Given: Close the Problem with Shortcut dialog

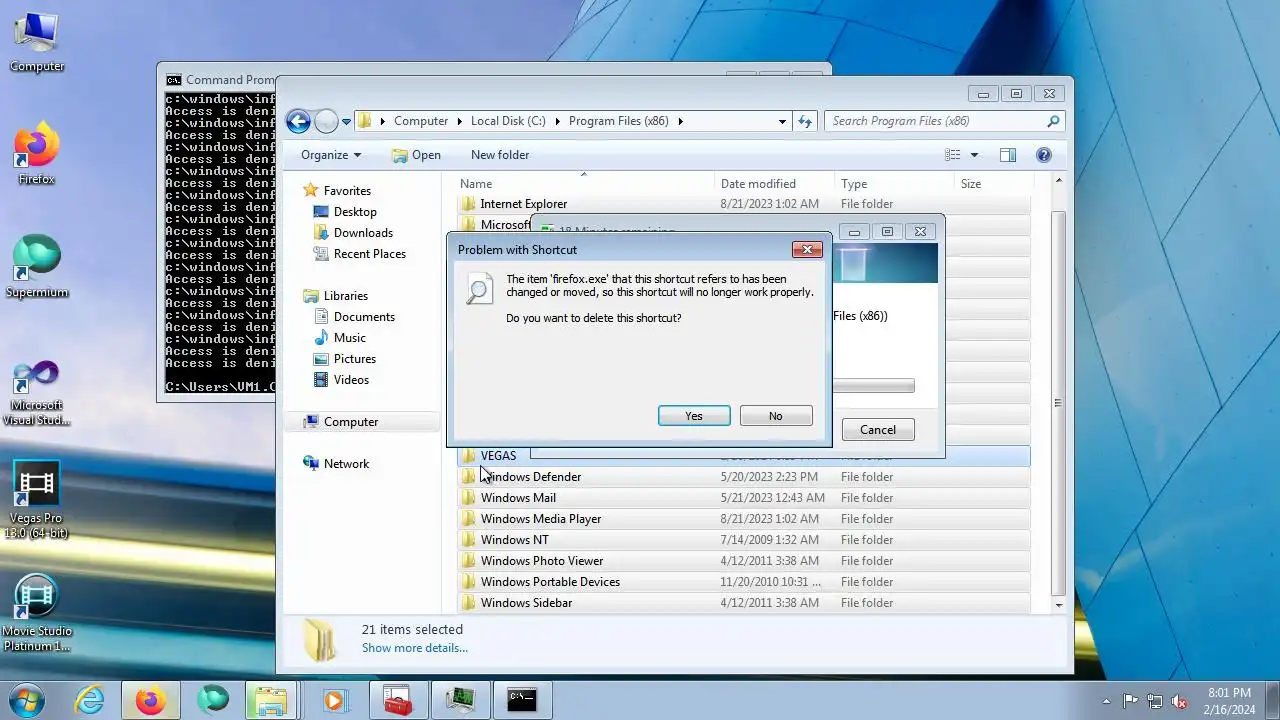Looking at the screenshot, I should pos(807,249).
